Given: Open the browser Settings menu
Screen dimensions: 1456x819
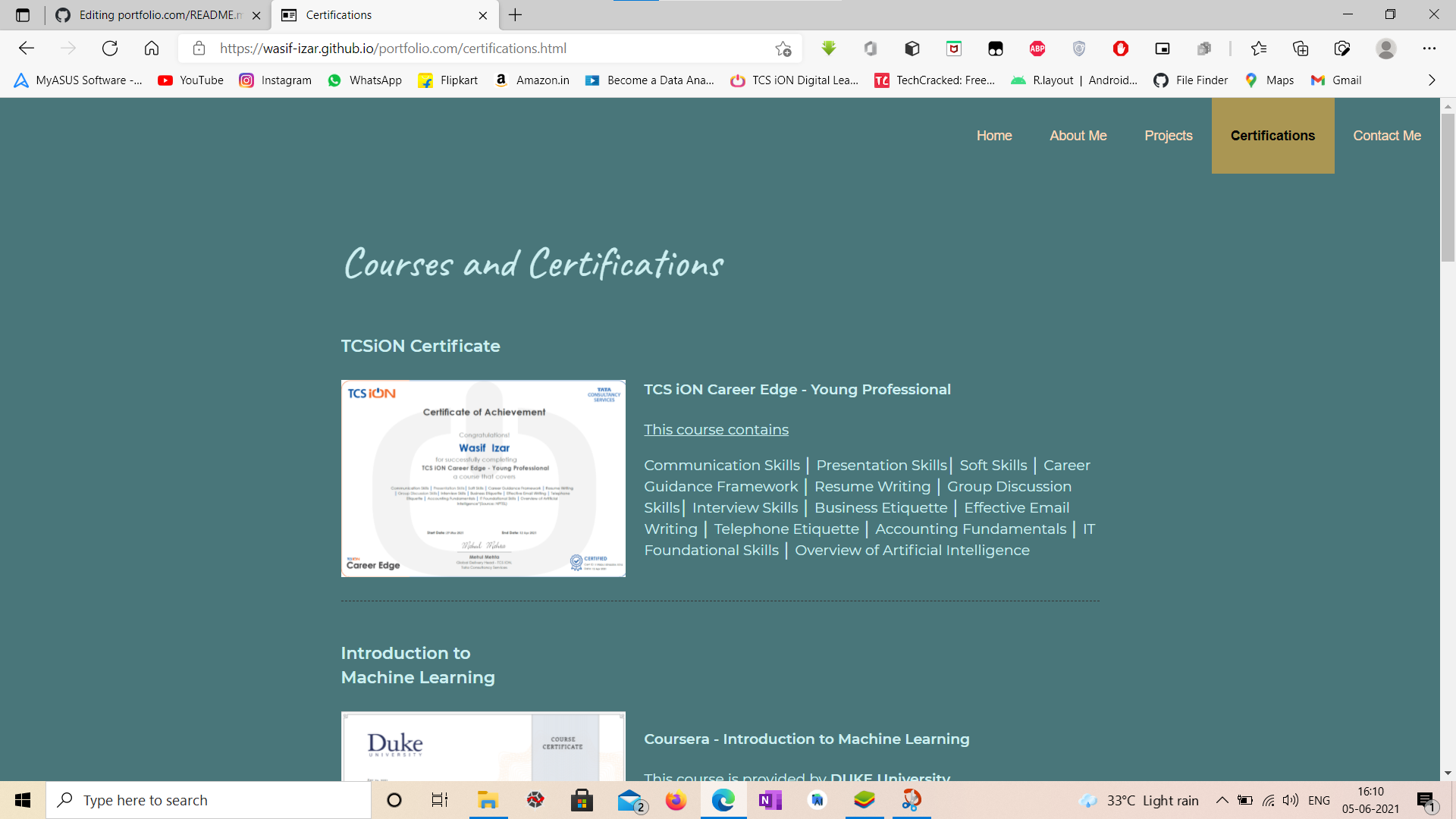Looking at the screenshot, I should [x=1430, y=48].
